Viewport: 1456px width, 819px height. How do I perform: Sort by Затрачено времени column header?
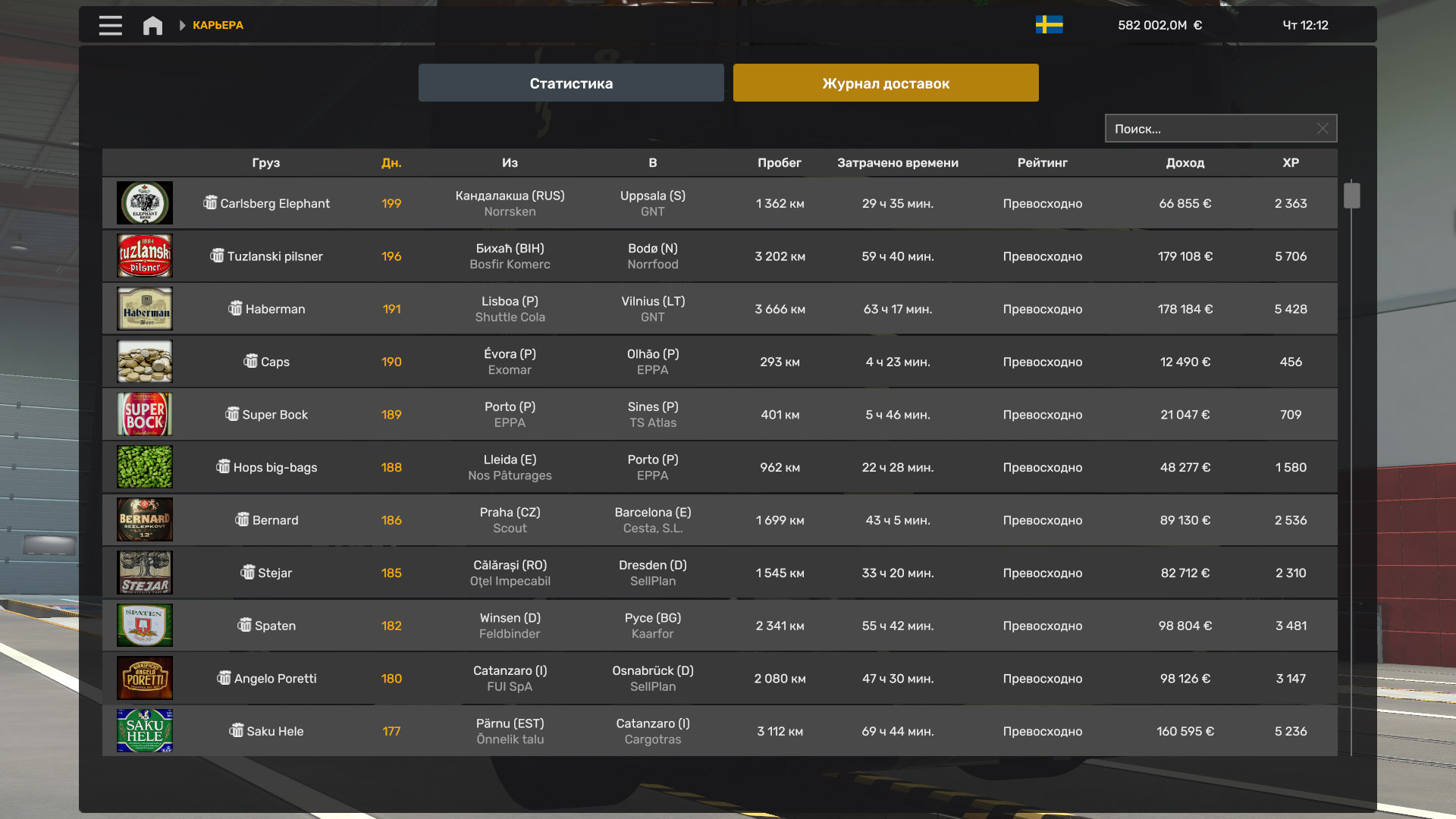(x=898, y=162)
